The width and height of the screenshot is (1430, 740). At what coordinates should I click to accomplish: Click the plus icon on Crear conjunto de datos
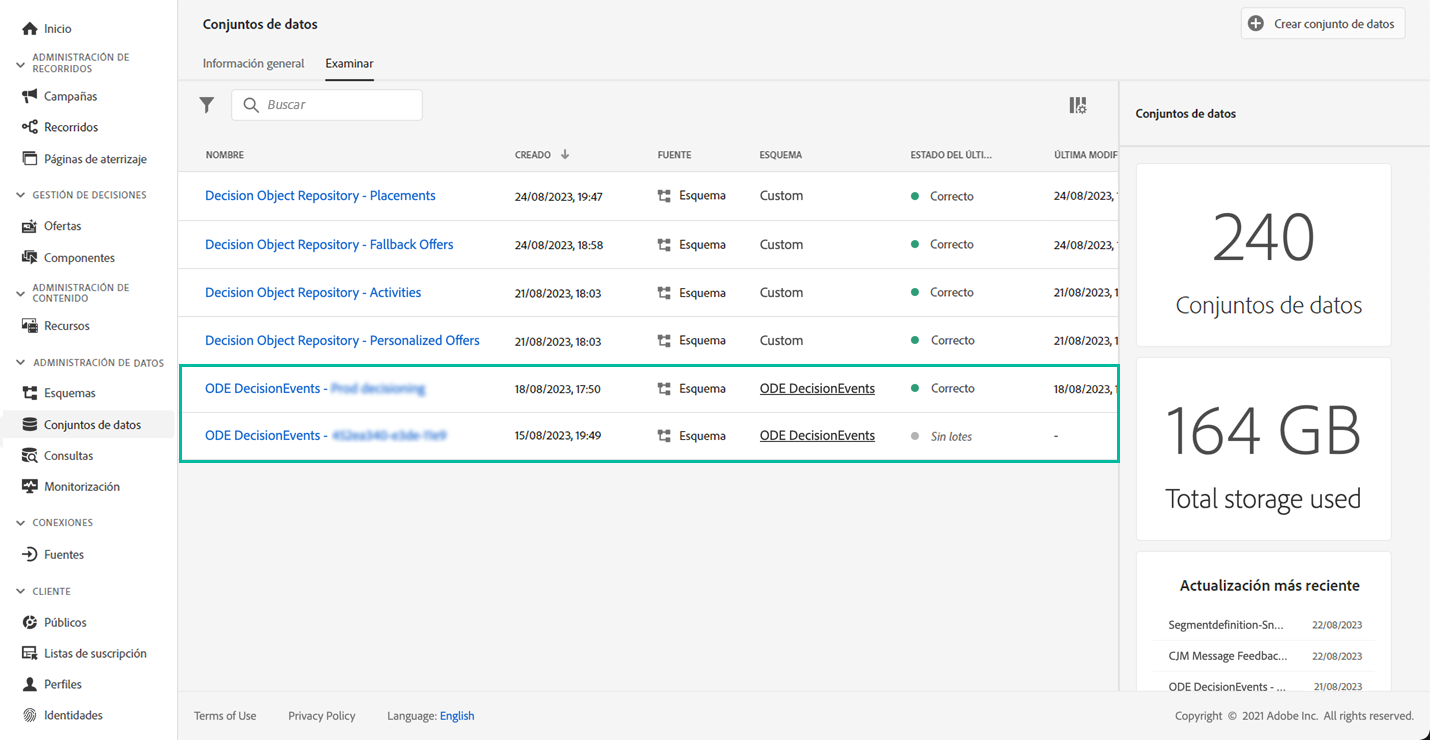[x=1256, y=24]
